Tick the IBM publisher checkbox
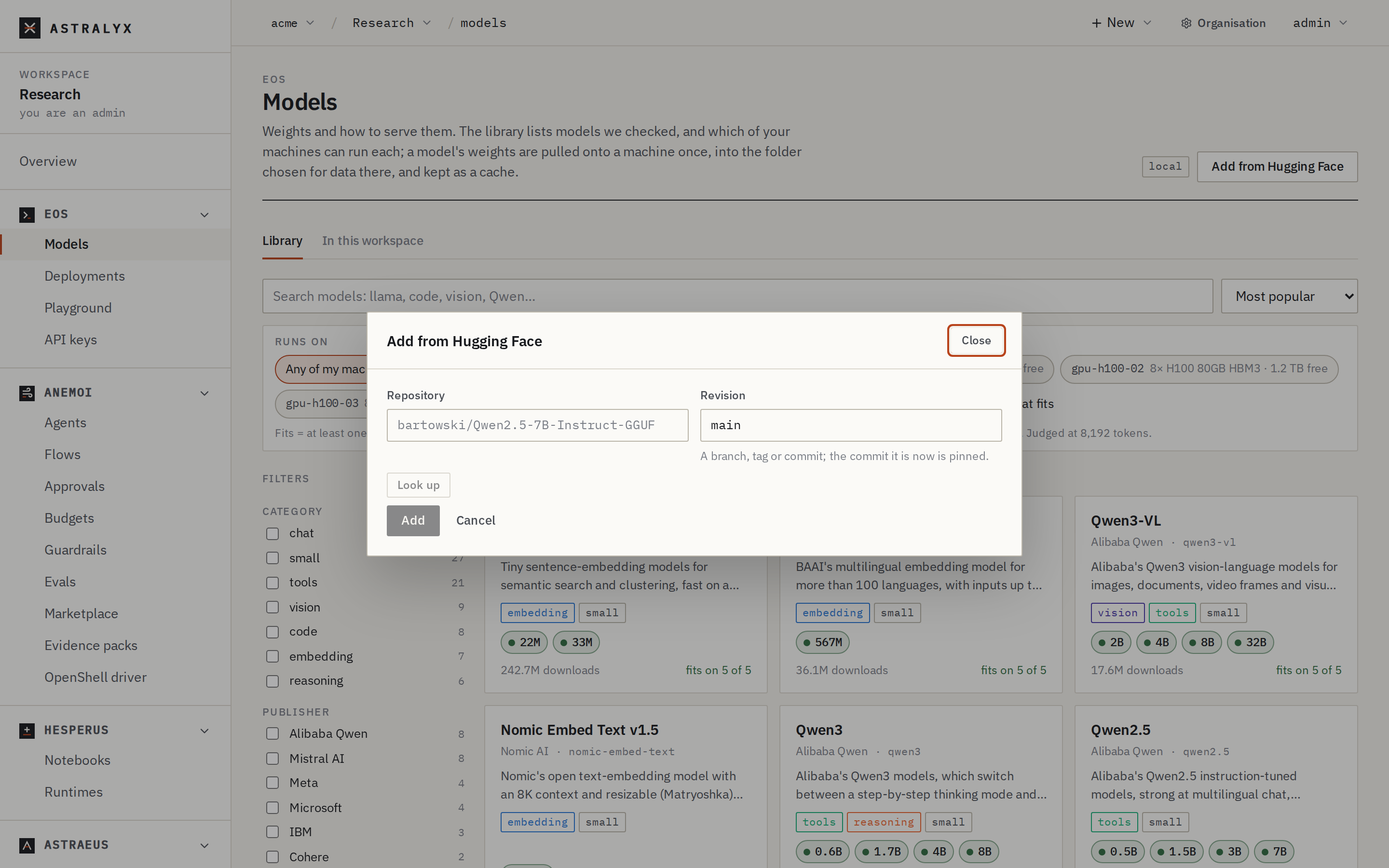The image size is (1389, 868). click(272, 832)
